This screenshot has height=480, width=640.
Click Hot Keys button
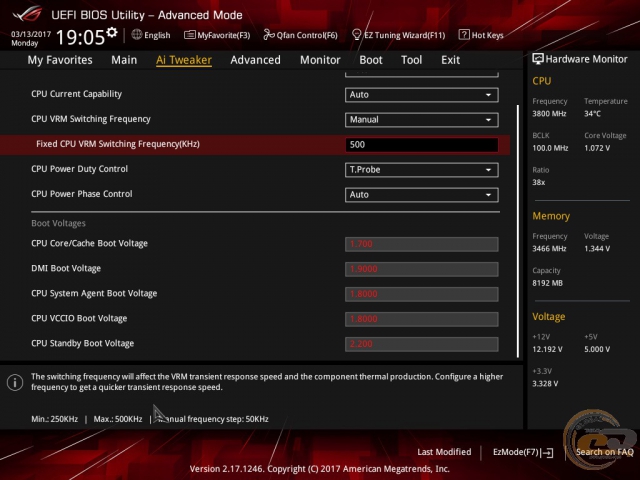481,35
